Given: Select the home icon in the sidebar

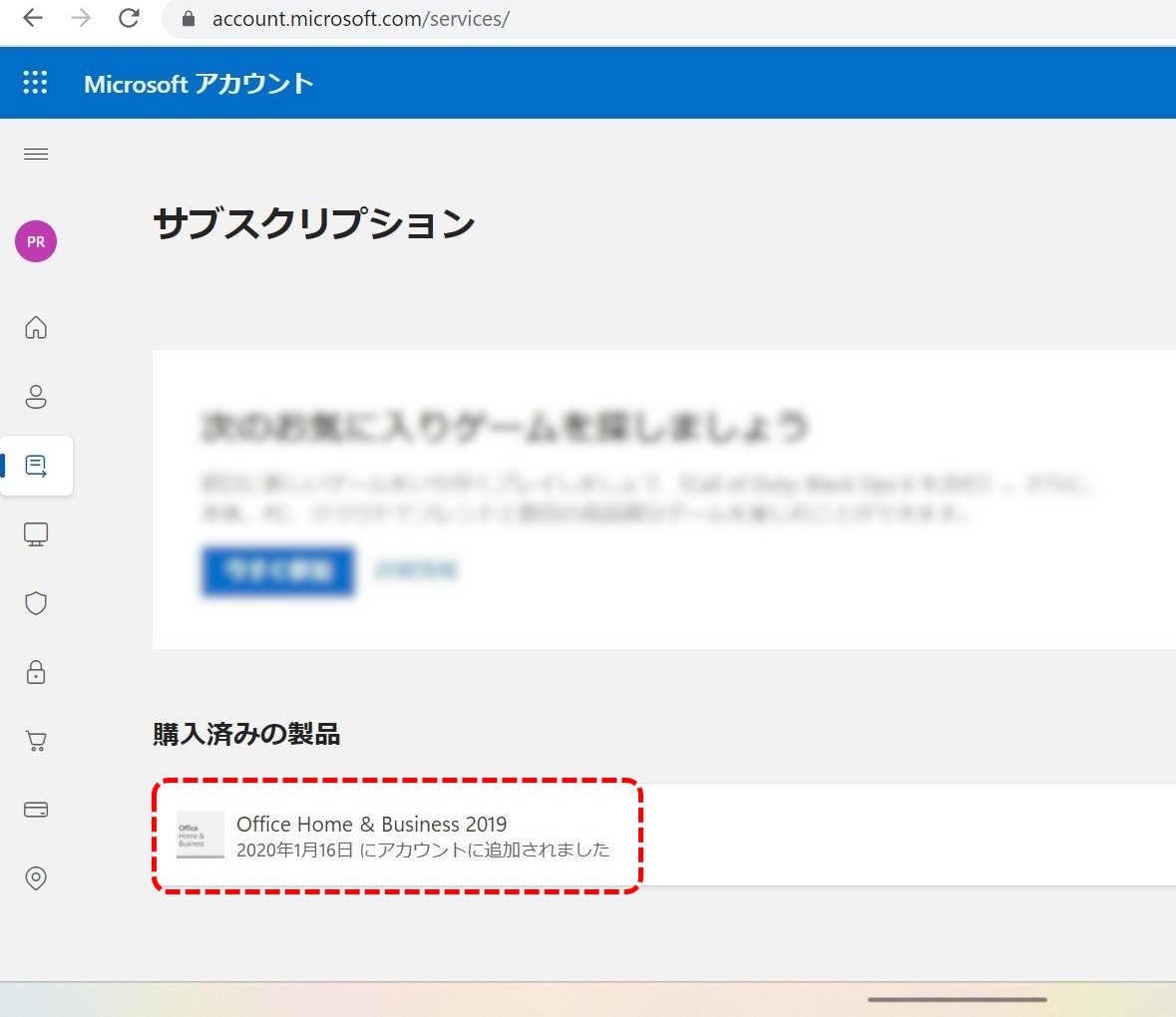Looking at the screenshot, I should point(36,328).
